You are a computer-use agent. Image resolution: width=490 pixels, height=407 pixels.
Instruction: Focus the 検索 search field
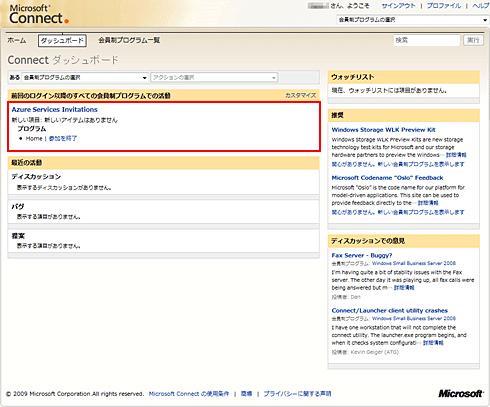point(427,40)
